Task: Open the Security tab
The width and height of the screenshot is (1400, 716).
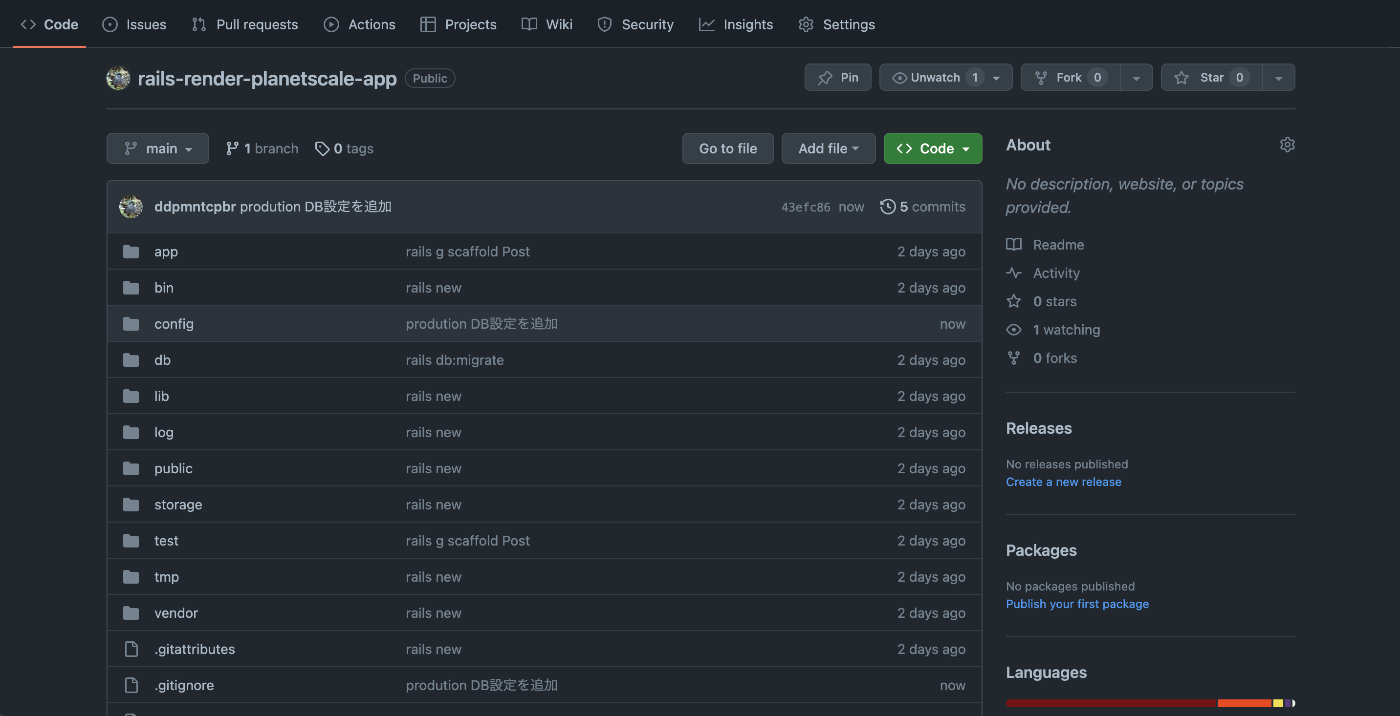Action: [x=635, y=24]
